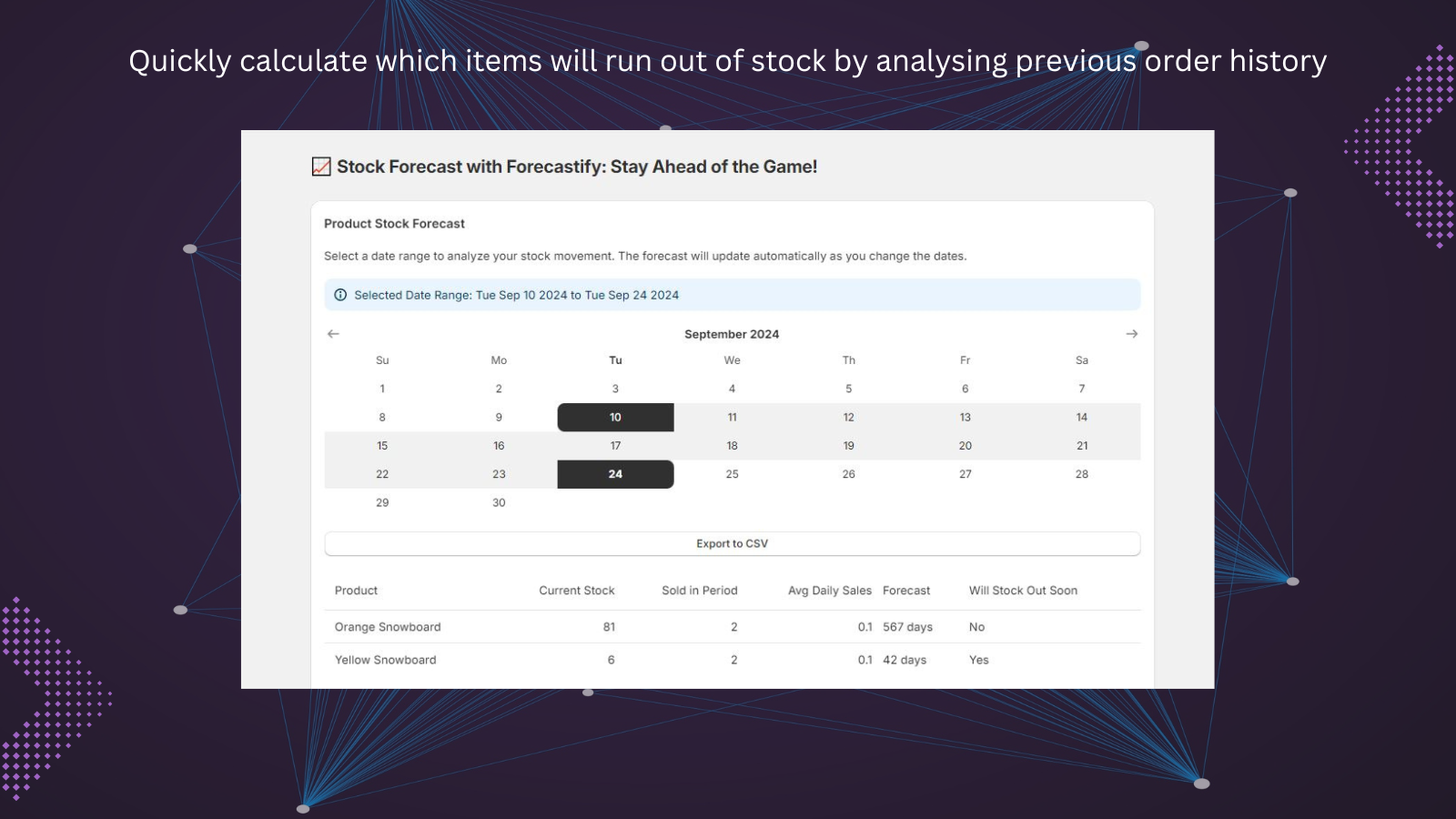The width and height of the screenshot is (1456, 819).
Task: Select day 5 of September
Action: (848, 389)
